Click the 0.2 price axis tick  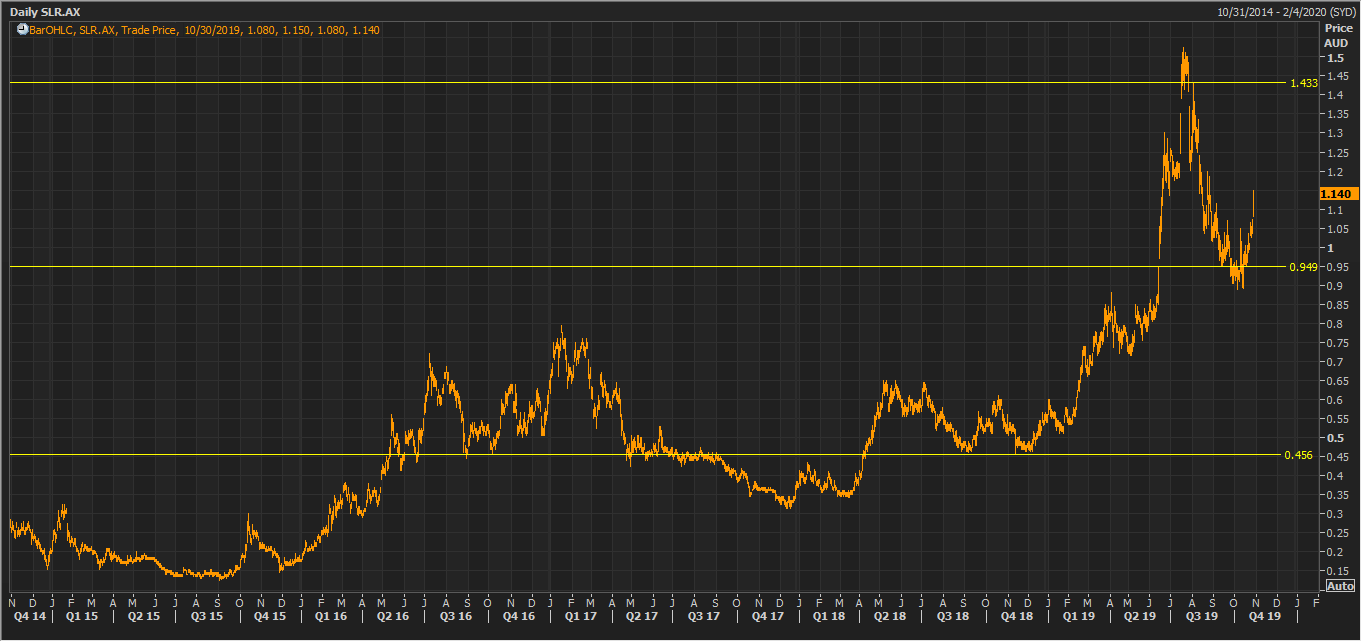tap(1335, 552)
